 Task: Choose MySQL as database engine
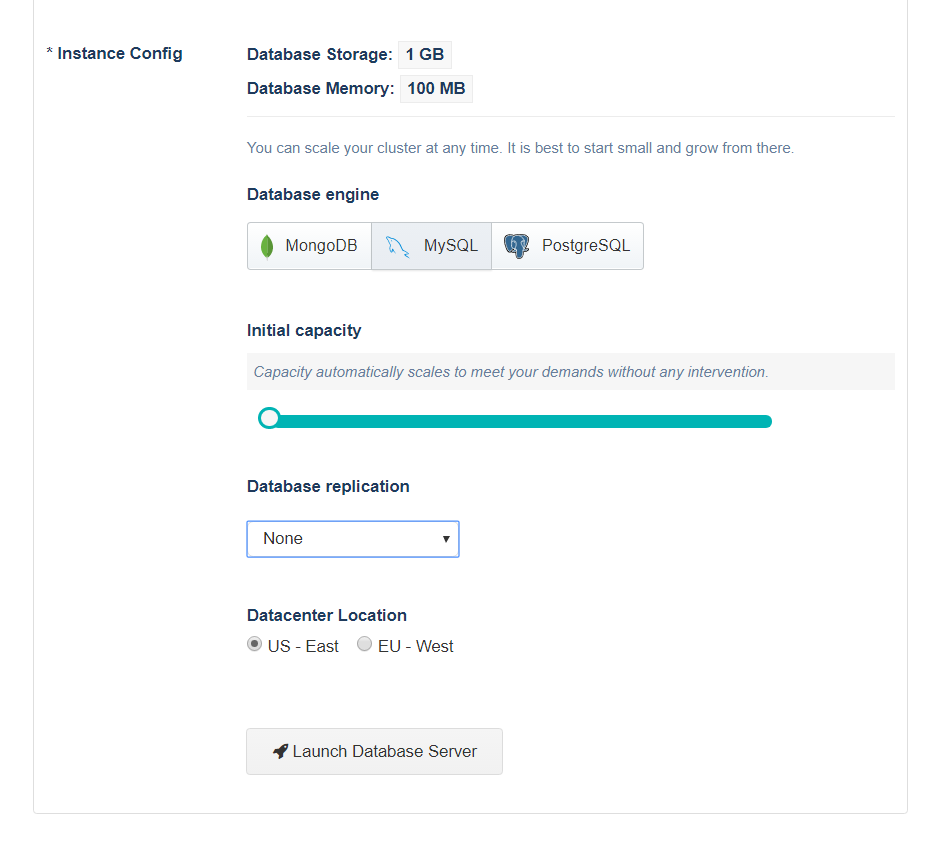tap(431, 246)
